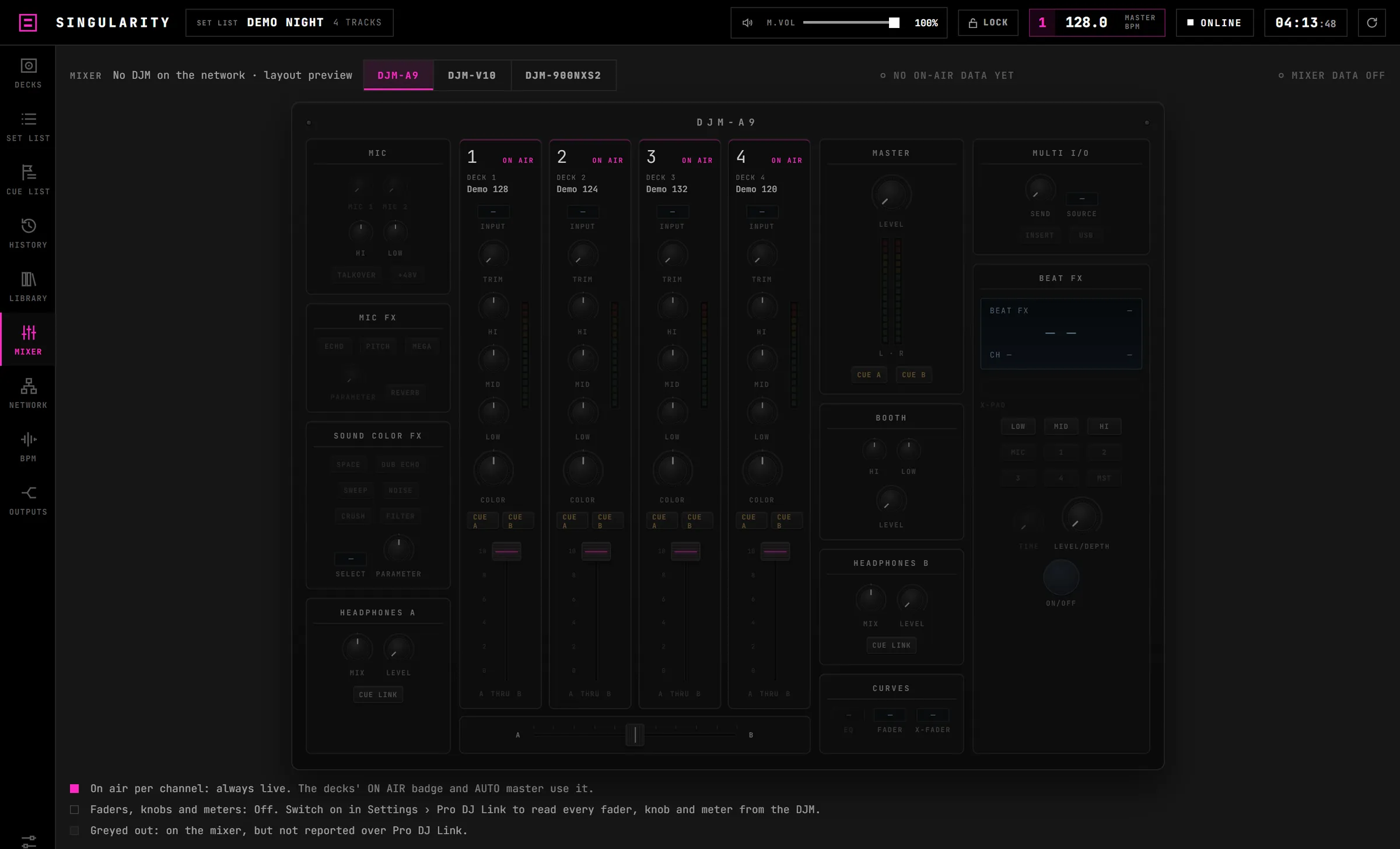
Task: Click Master Cue B button
Action: tap(914, 375)
